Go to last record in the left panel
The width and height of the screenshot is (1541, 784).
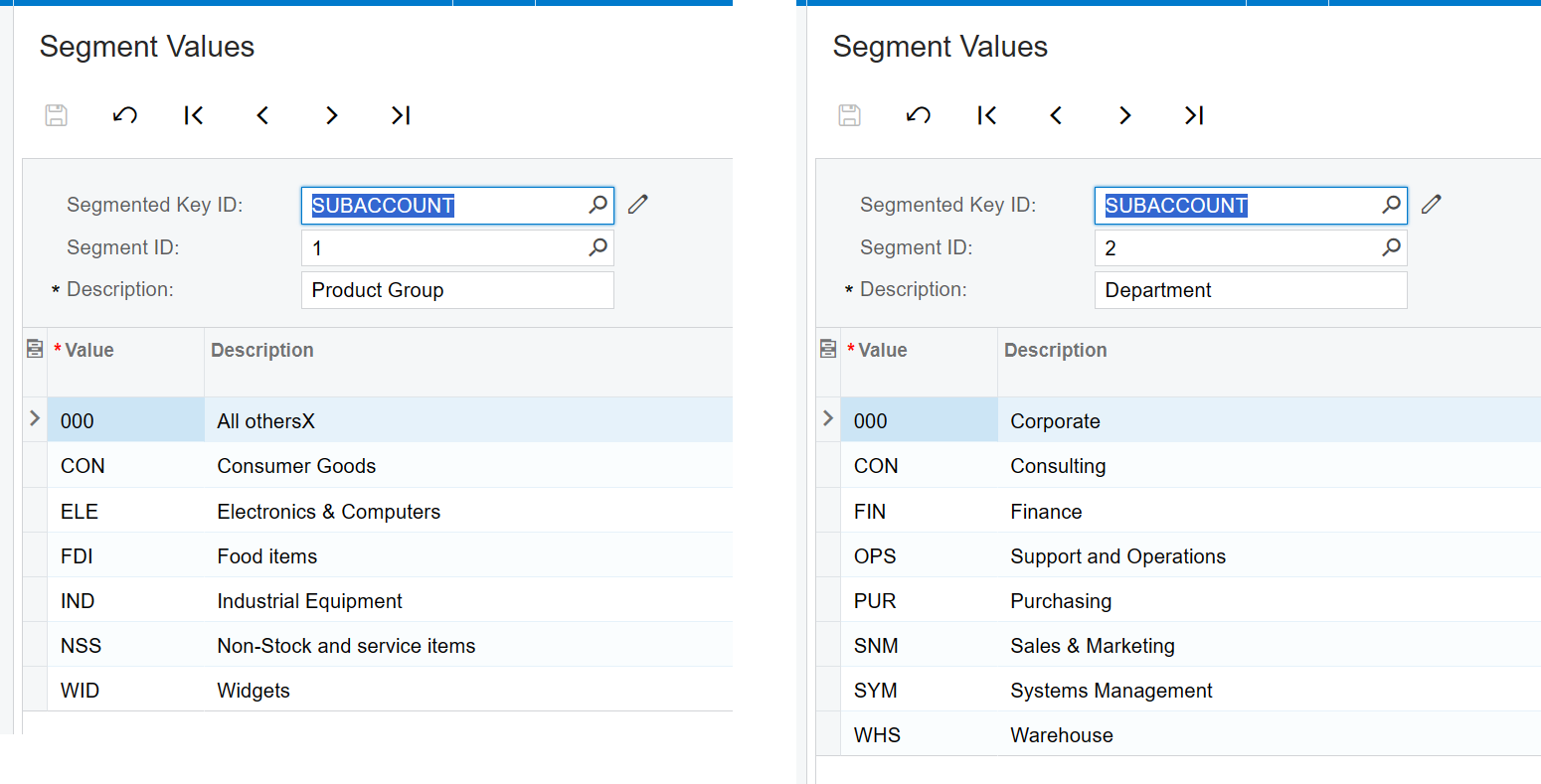pyautogui.click(x=401, y=115)
